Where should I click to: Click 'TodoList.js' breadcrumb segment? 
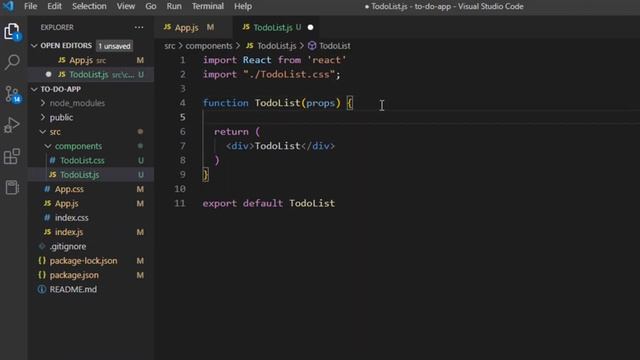pos(276,46)
